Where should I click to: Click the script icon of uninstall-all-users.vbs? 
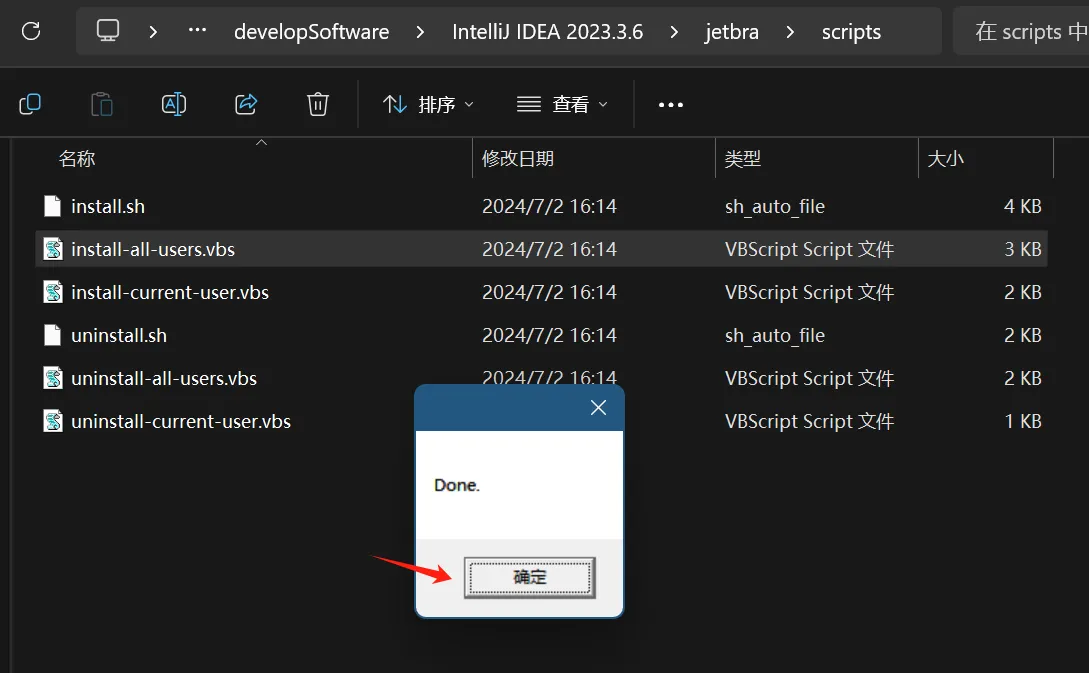(x=53, y=379)
